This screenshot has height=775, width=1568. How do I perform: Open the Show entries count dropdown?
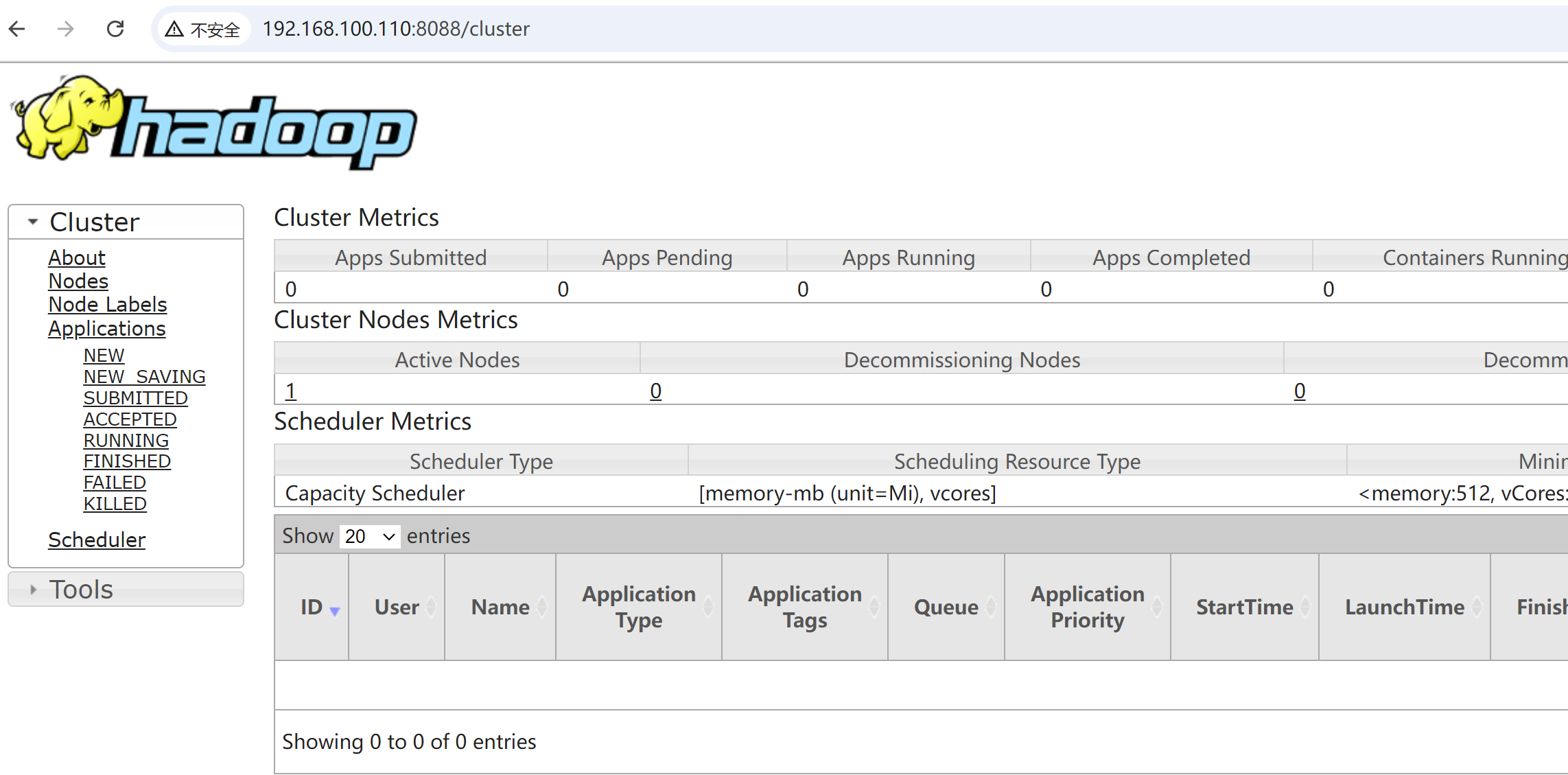[x=370, y=536]
